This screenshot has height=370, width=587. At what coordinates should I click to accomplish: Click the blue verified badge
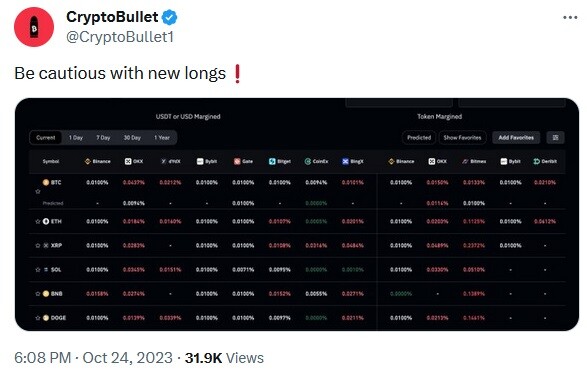[x=170, y=17]
